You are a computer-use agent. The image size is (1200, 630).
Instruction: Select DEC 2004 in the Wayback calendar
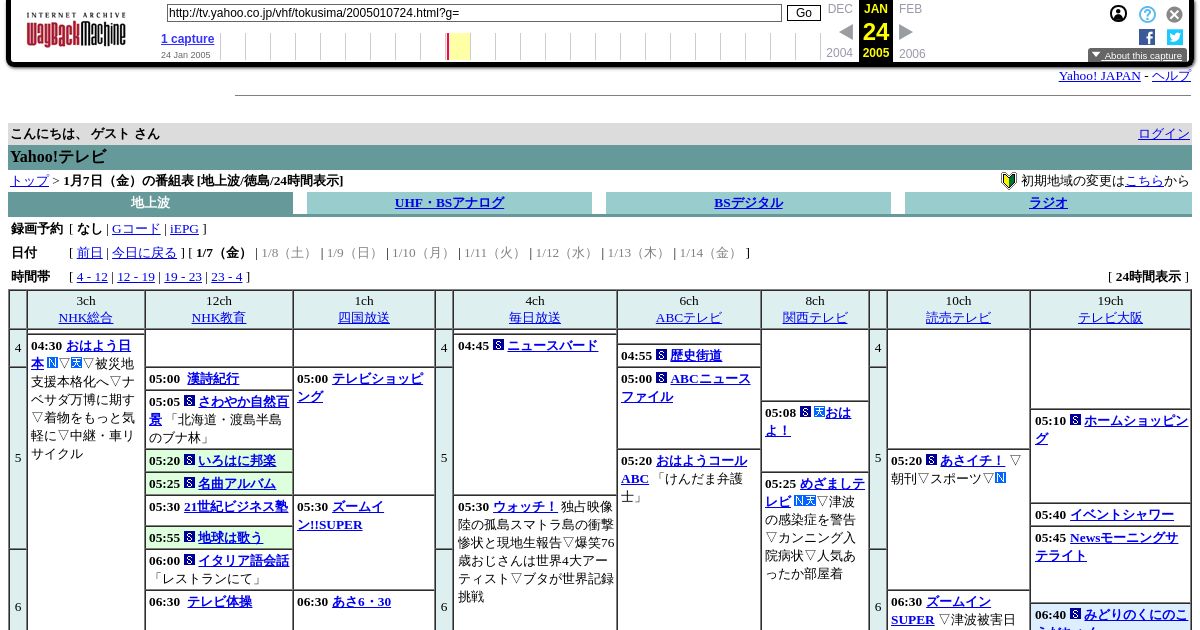(x=840, y=31)
